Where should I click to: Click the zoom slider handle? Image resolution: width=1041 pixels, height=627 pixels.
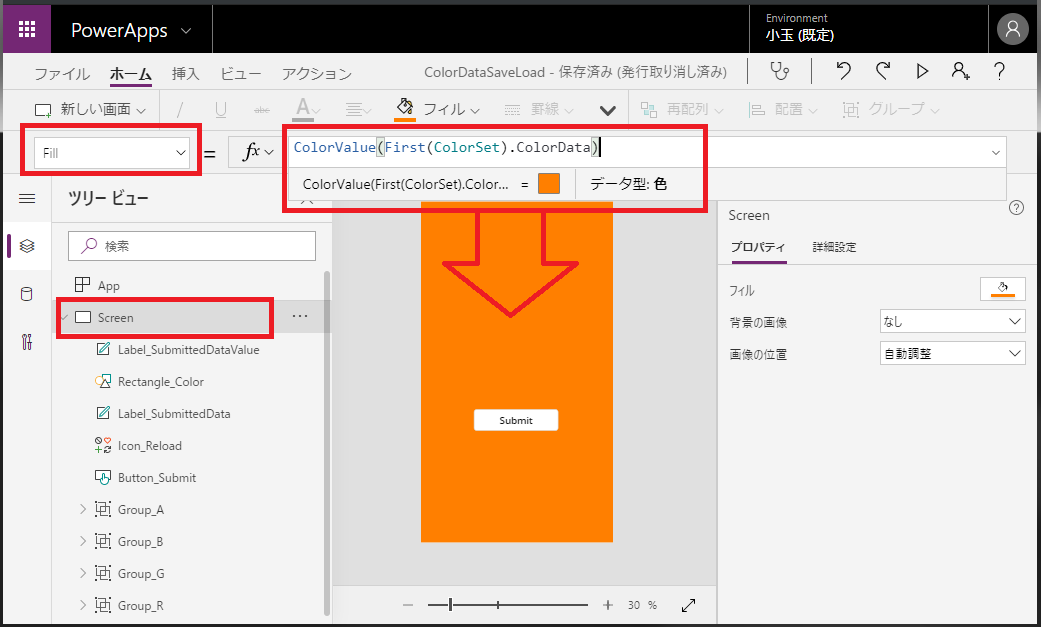coord(451,604)
